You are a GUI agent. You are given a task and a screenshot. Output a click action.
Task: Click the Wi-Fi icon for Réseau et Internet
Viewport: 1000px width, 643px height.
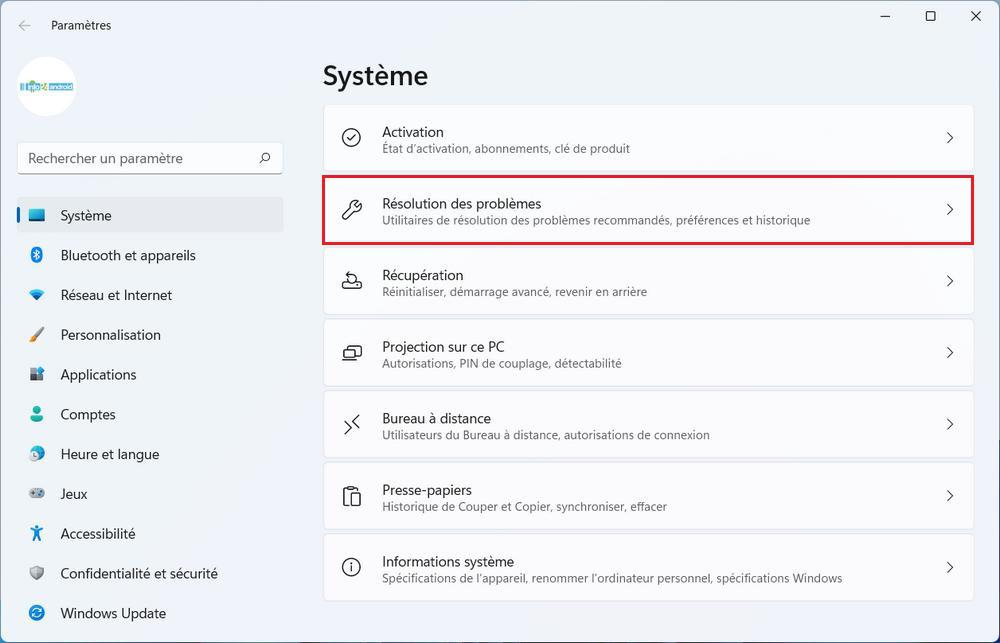tap(37, 295)
